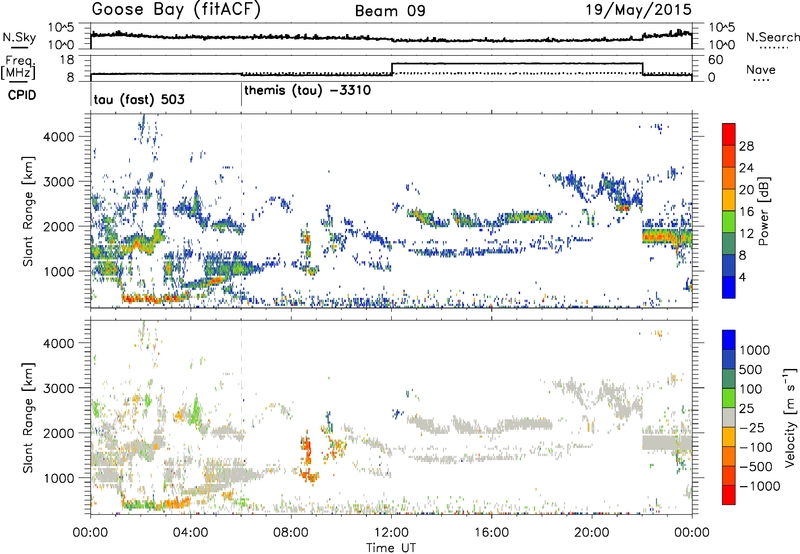Click the 'N.Sky' legend label

[x=19, y=37]
